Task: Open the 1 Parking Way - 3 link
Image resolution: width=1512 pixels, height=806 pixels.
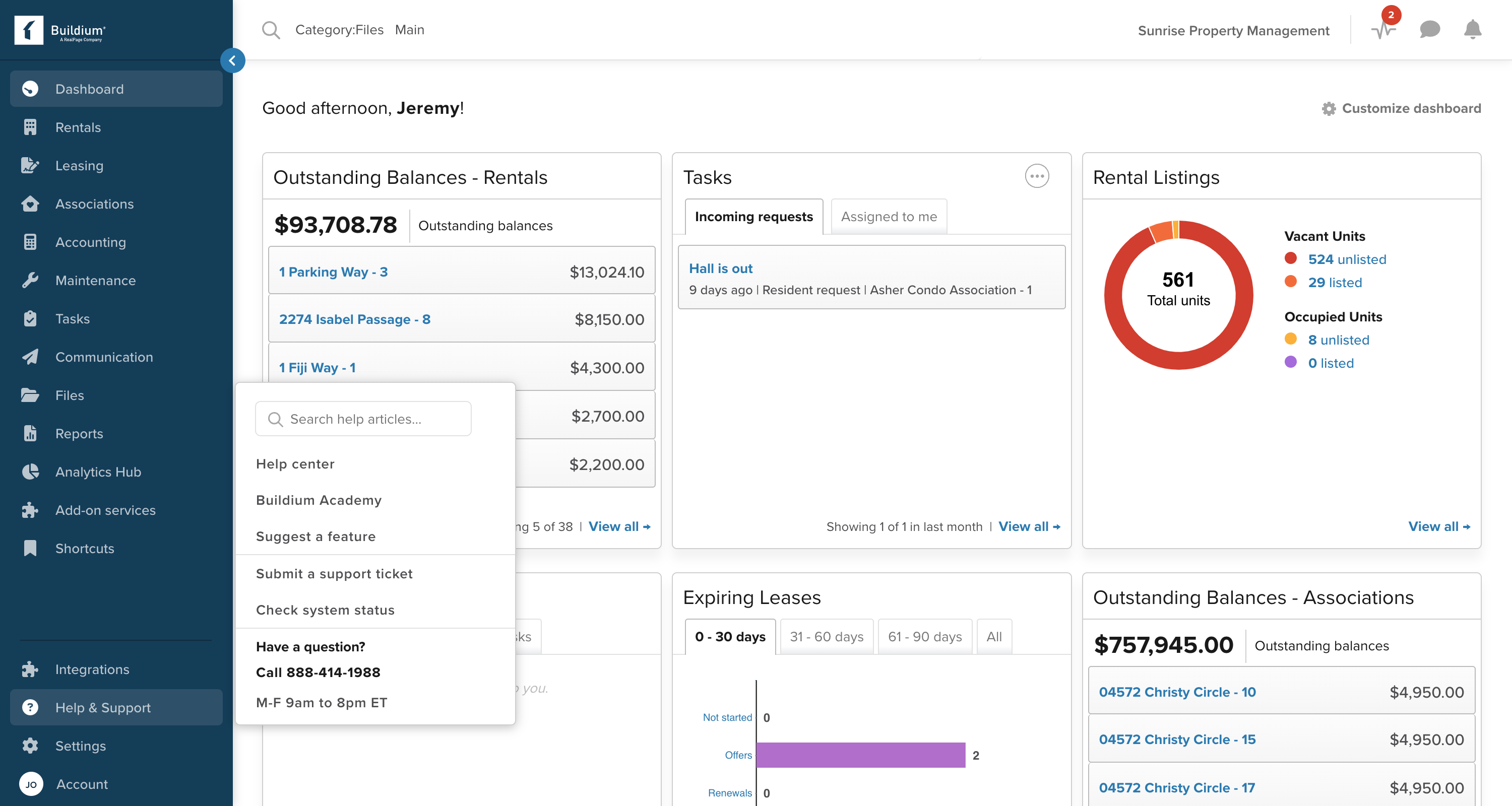Action: point(333,272)
